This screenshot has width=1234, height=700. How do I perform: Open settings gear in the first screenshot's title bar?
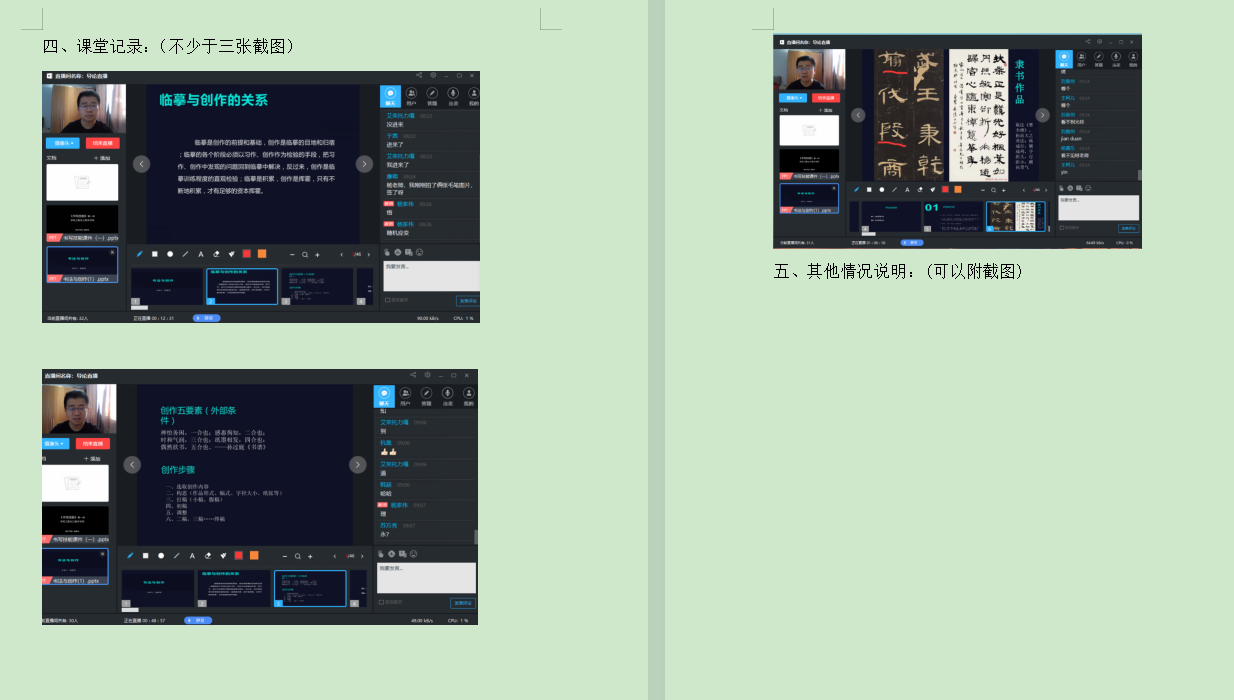coord(432,75)
